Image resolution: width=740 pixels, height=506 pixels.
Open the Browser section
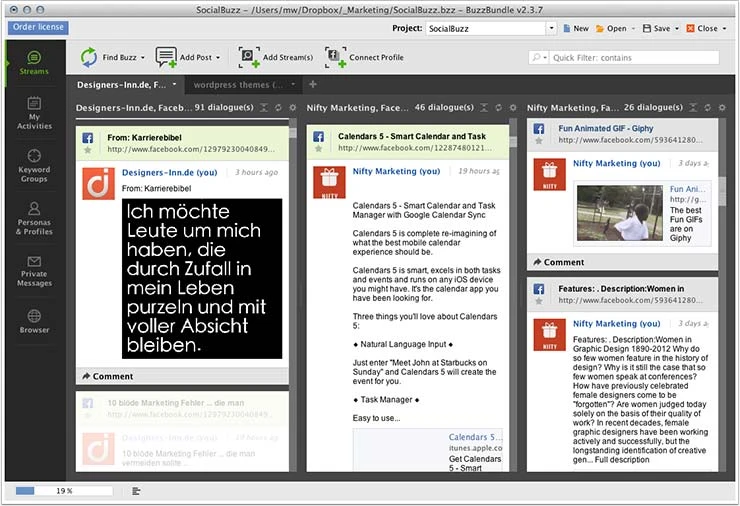click(34, 321)
